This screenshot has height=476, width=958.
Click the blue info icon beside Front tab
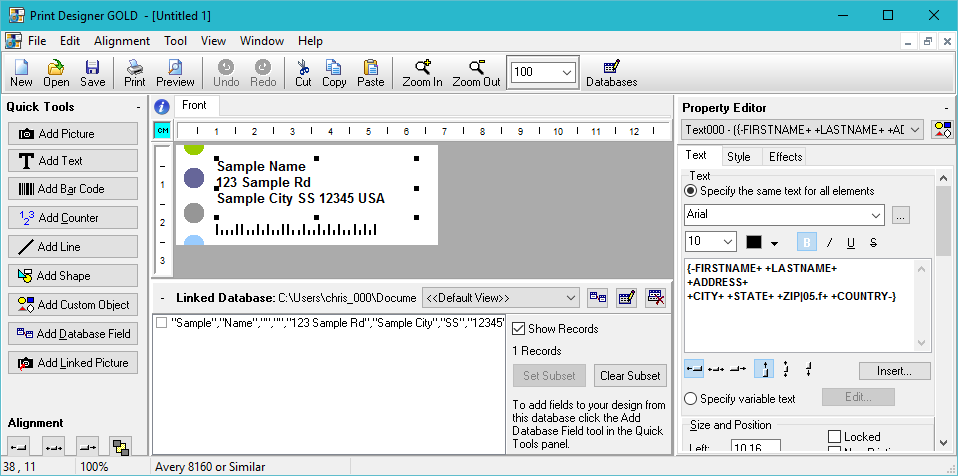click(x=162, y=107)
